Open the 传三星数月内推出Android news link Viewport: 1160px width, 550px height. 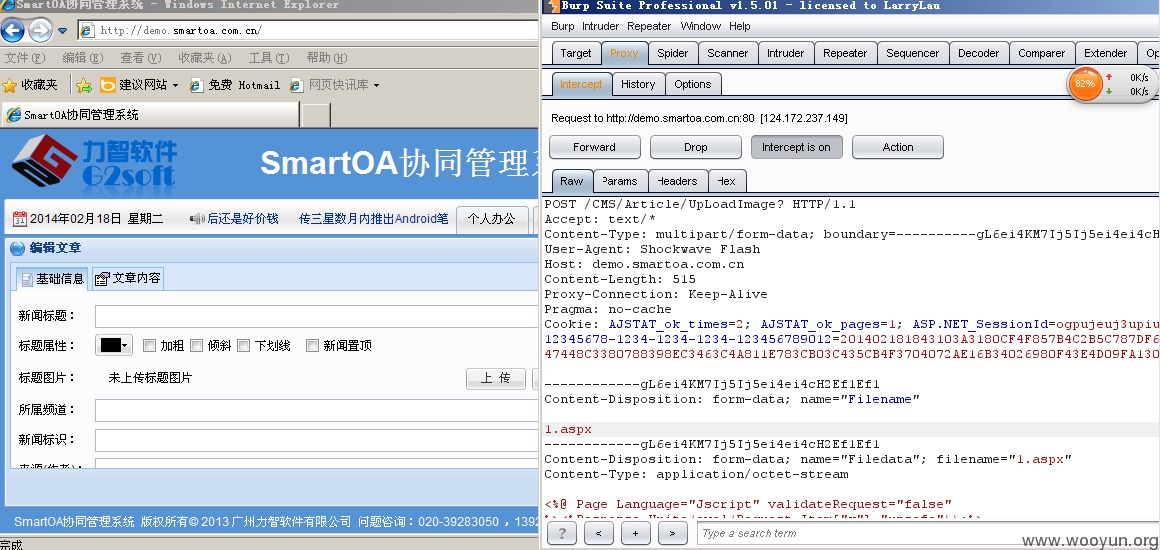pyautogui.click(x=374, y=218)
